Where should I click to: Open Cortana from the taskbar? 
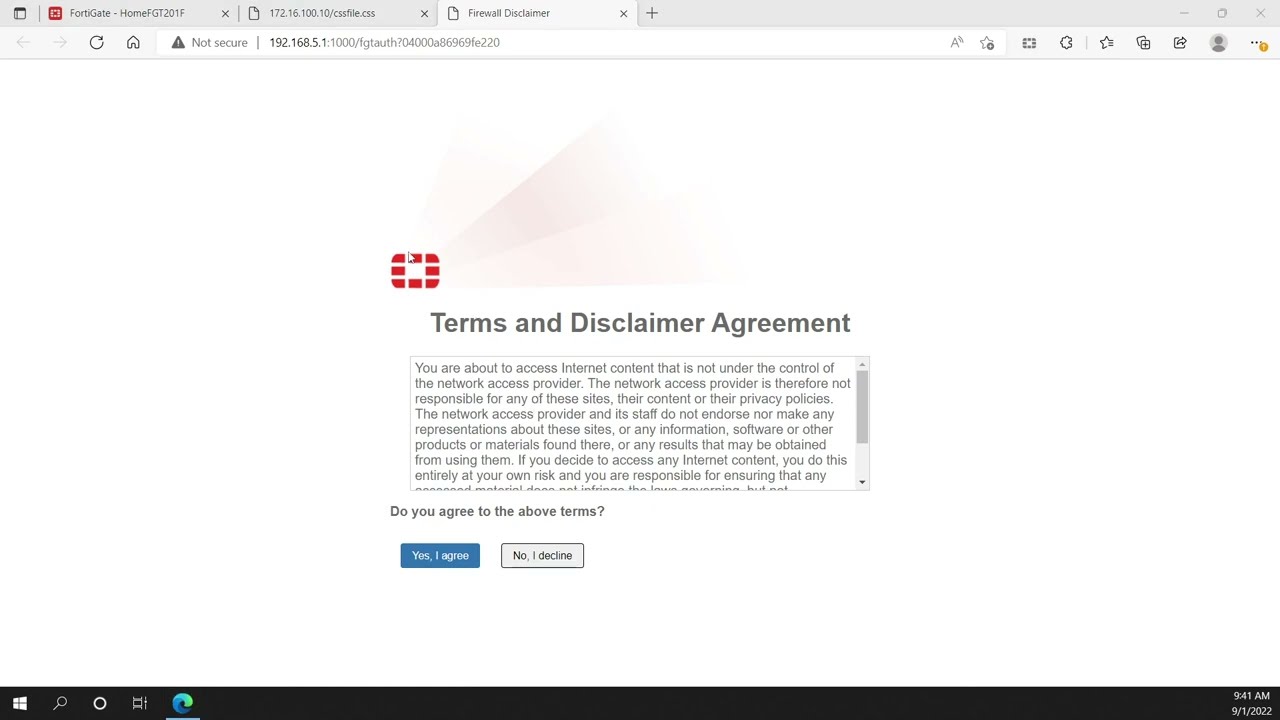click(100, 703)
